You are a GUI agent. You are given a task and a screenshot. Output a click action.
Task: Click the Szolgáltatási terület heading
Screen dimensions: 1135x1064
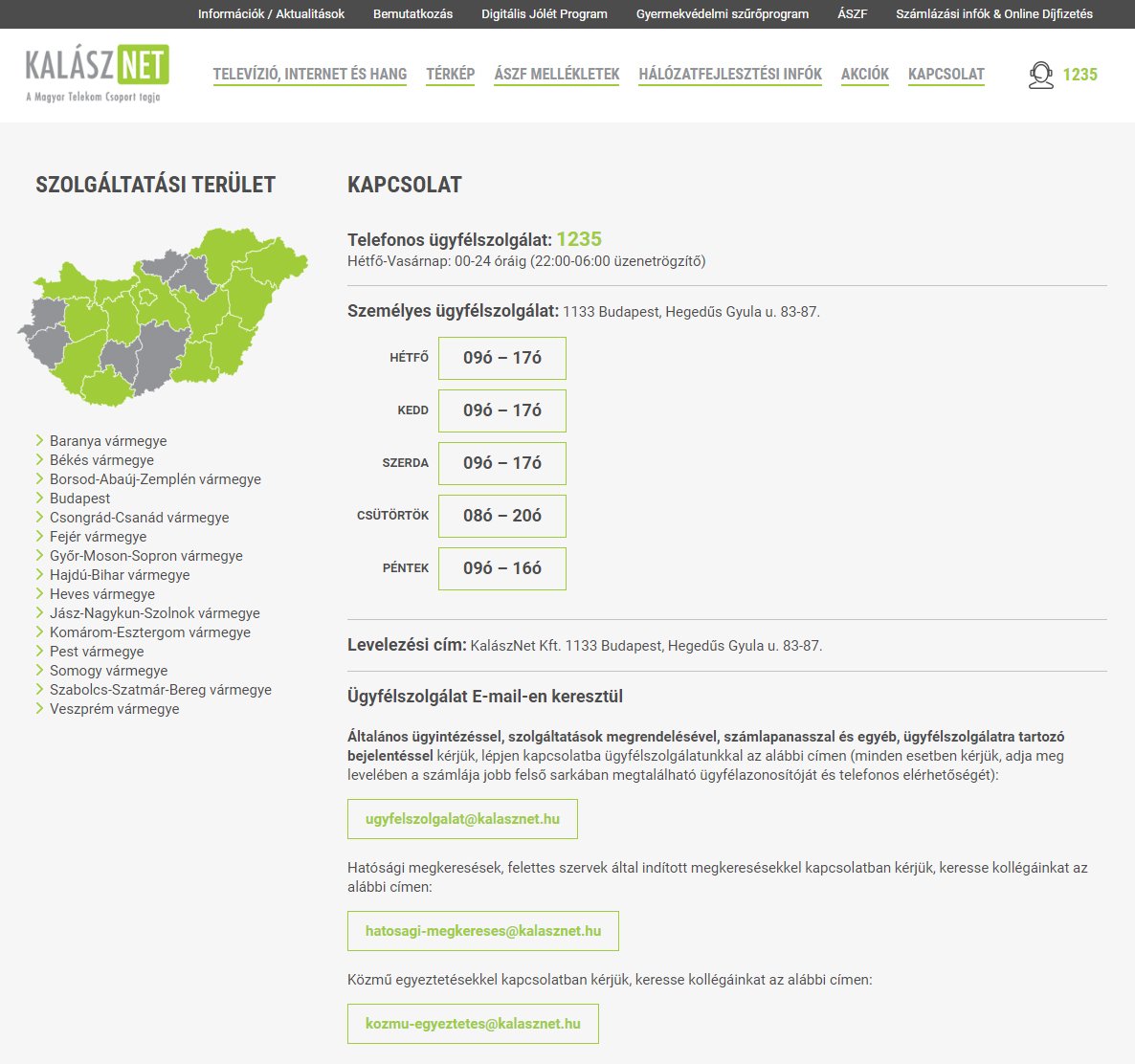(x=156, y=185)
